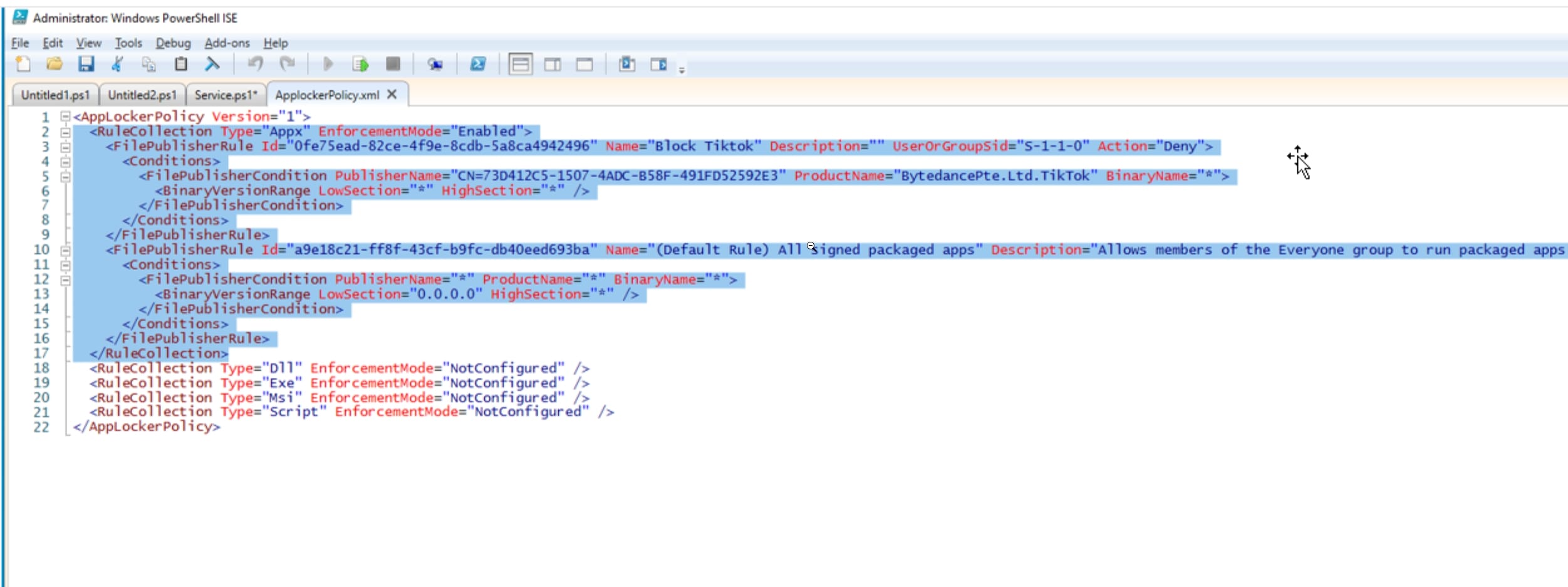The height and width of the screenshot is (587, 1568).
Task: Click the toolbar overflow arrow at the end
Action: (680, 68)
